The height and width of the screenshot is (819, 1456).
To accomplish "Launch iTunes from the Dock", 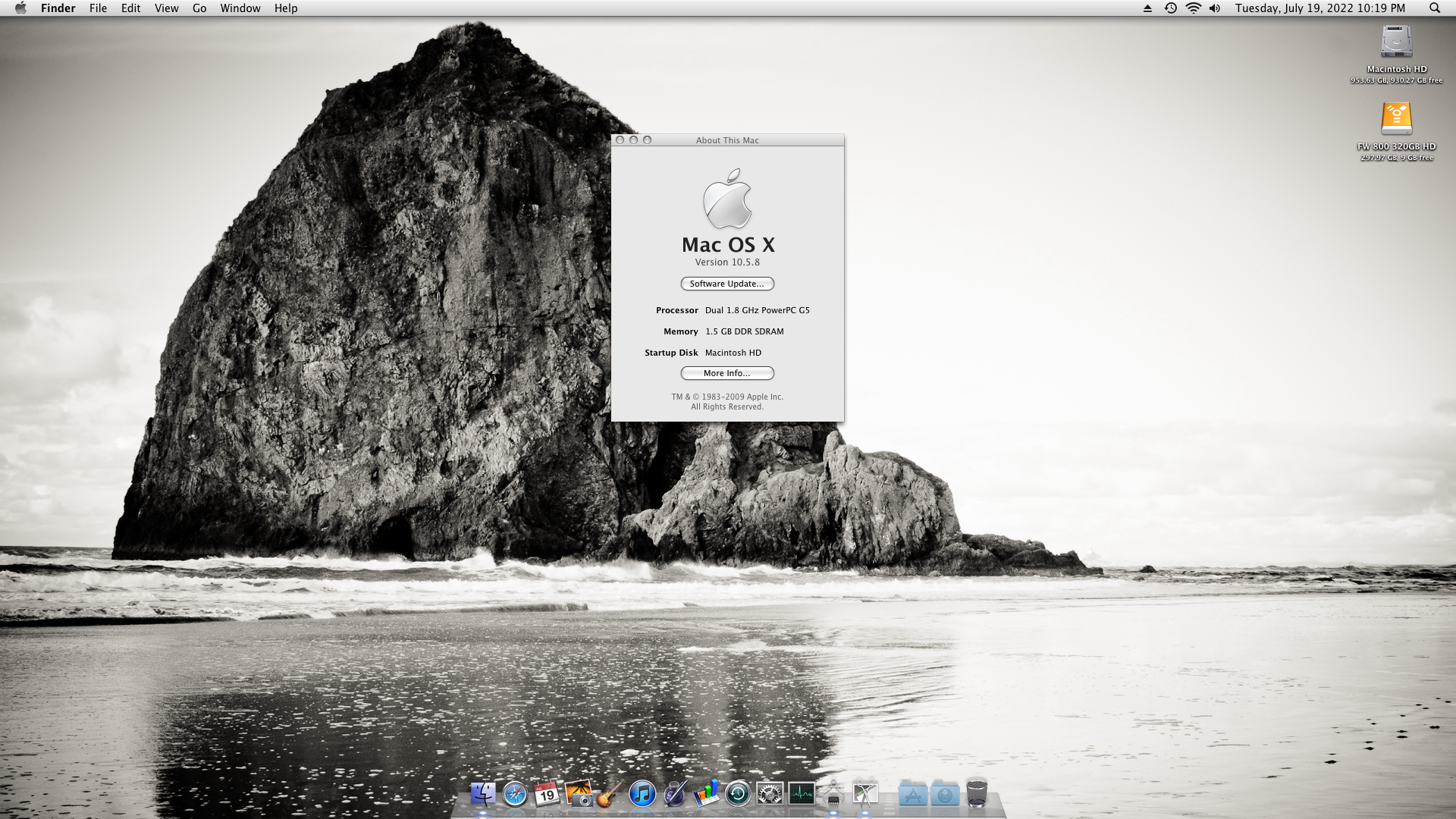I will coord(642,794).
